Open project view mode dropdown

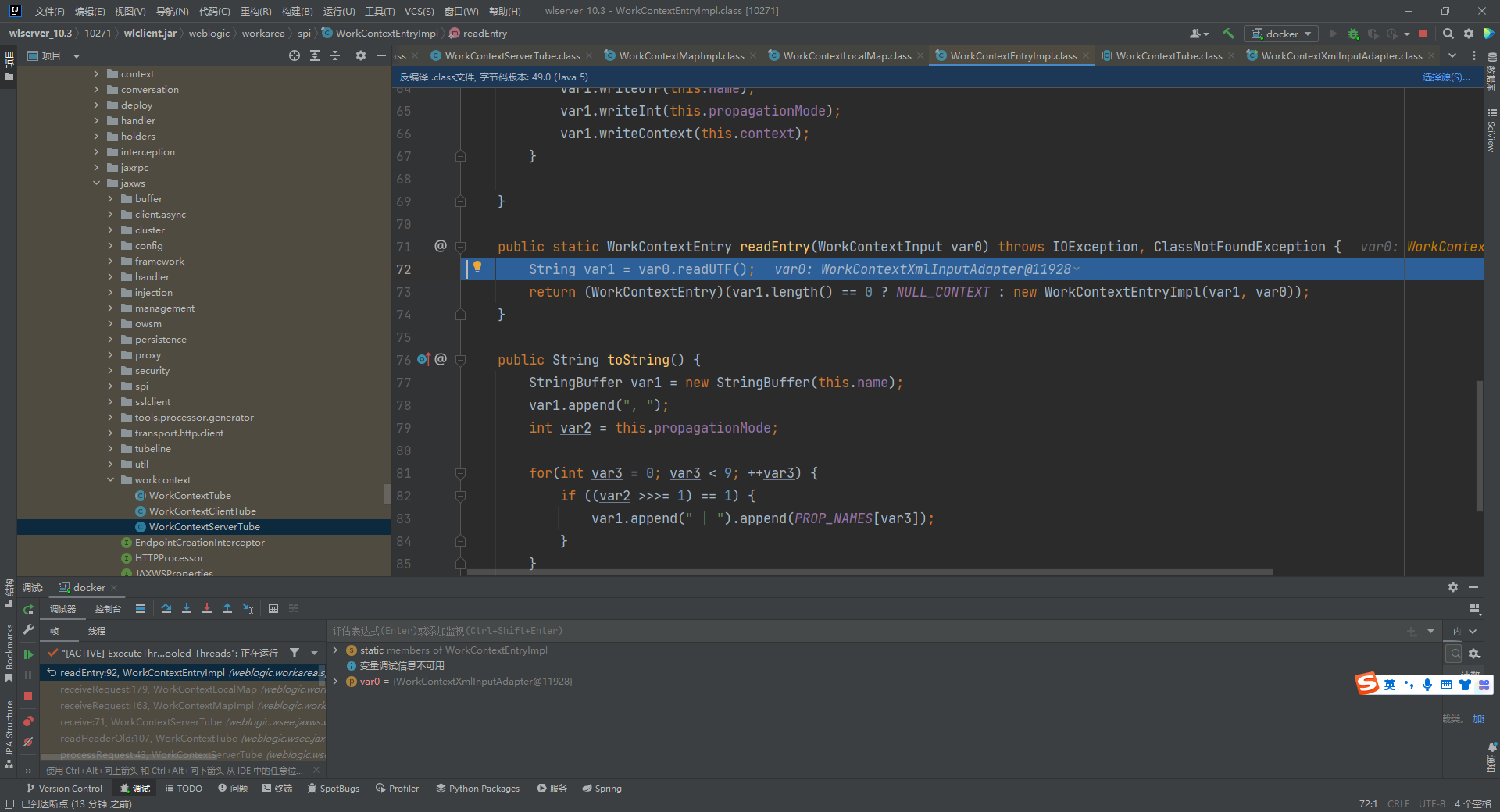click(x=77, y=56)
